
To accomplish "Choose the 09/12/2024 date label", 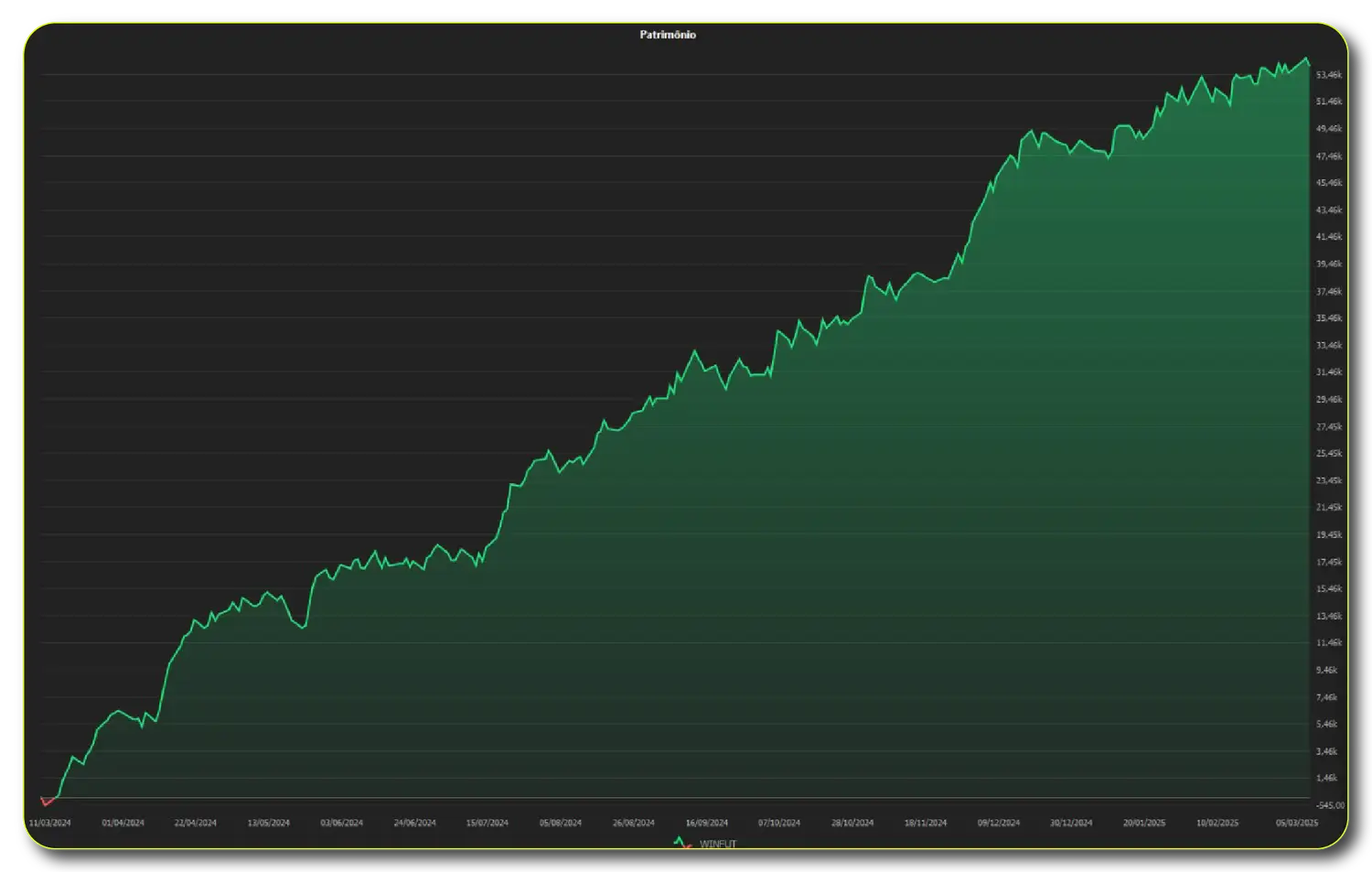I will pos(998,823).
